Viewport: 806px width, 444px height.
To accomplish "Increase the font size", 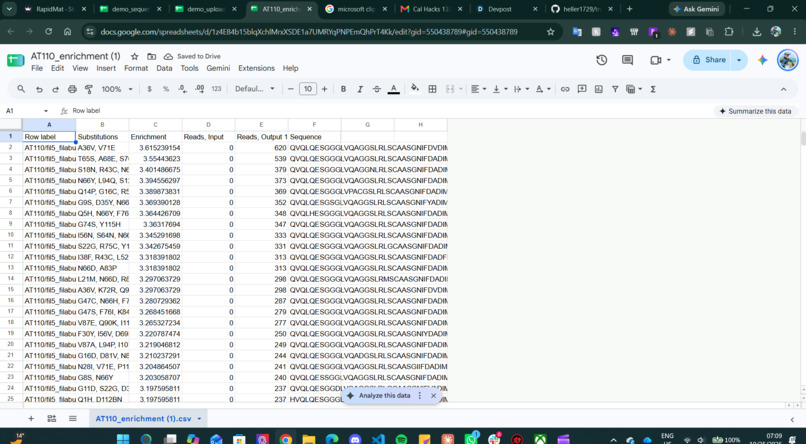I will coord(324,89).
